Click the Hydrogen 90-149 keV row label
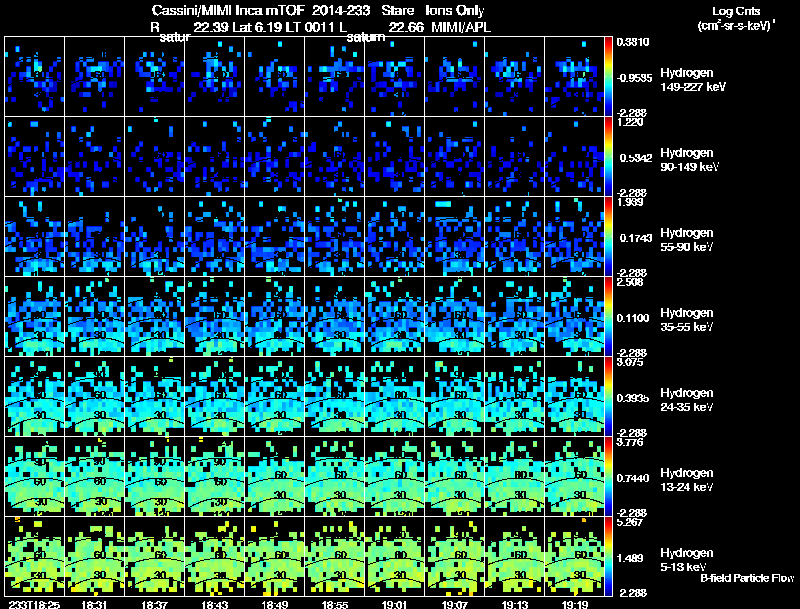This screenshot has height=609, width=800. 689,160
